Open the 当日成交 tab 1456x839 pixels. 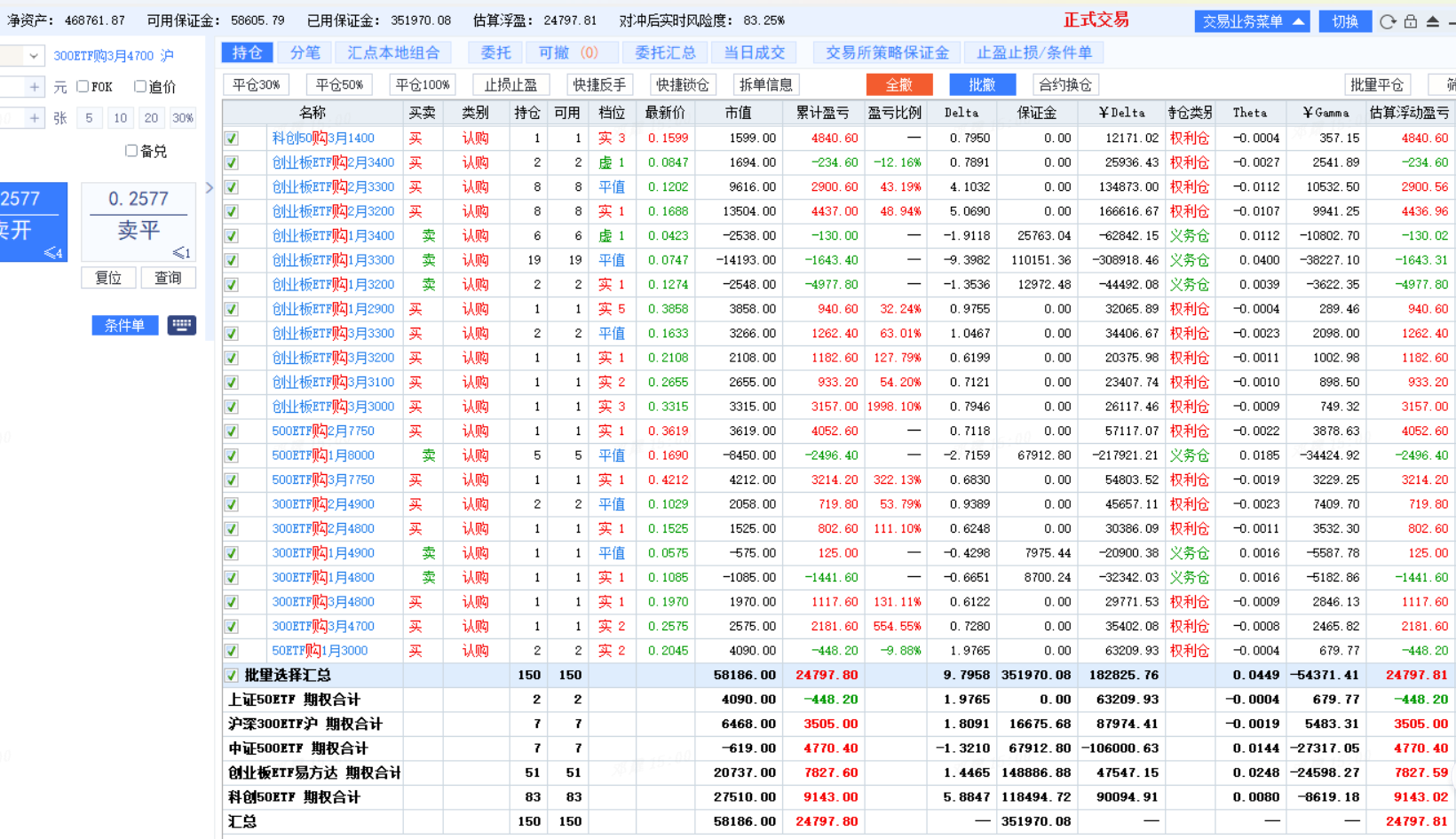click(754, 52)
